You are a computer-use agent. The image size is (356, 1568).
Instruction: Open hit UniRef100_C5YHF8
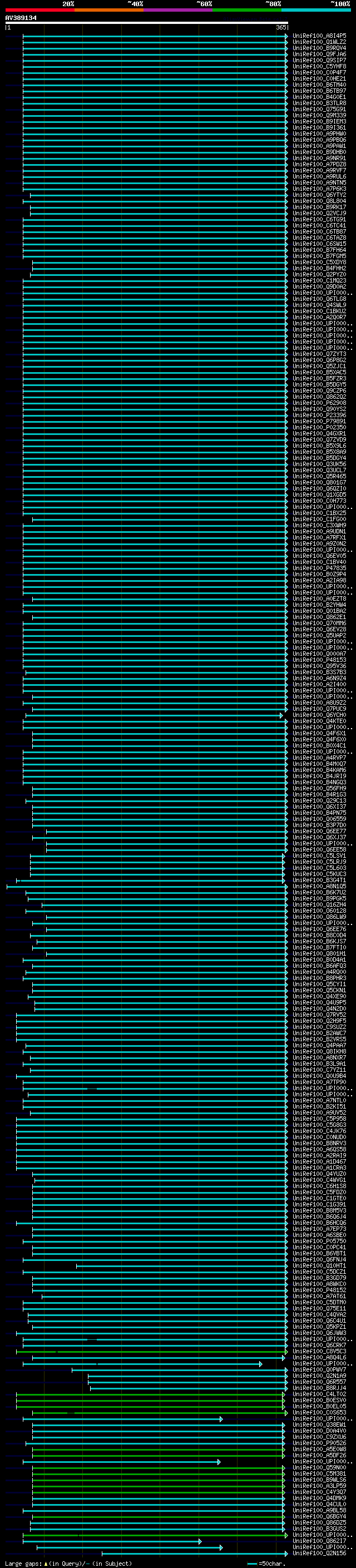click(319, 66)
